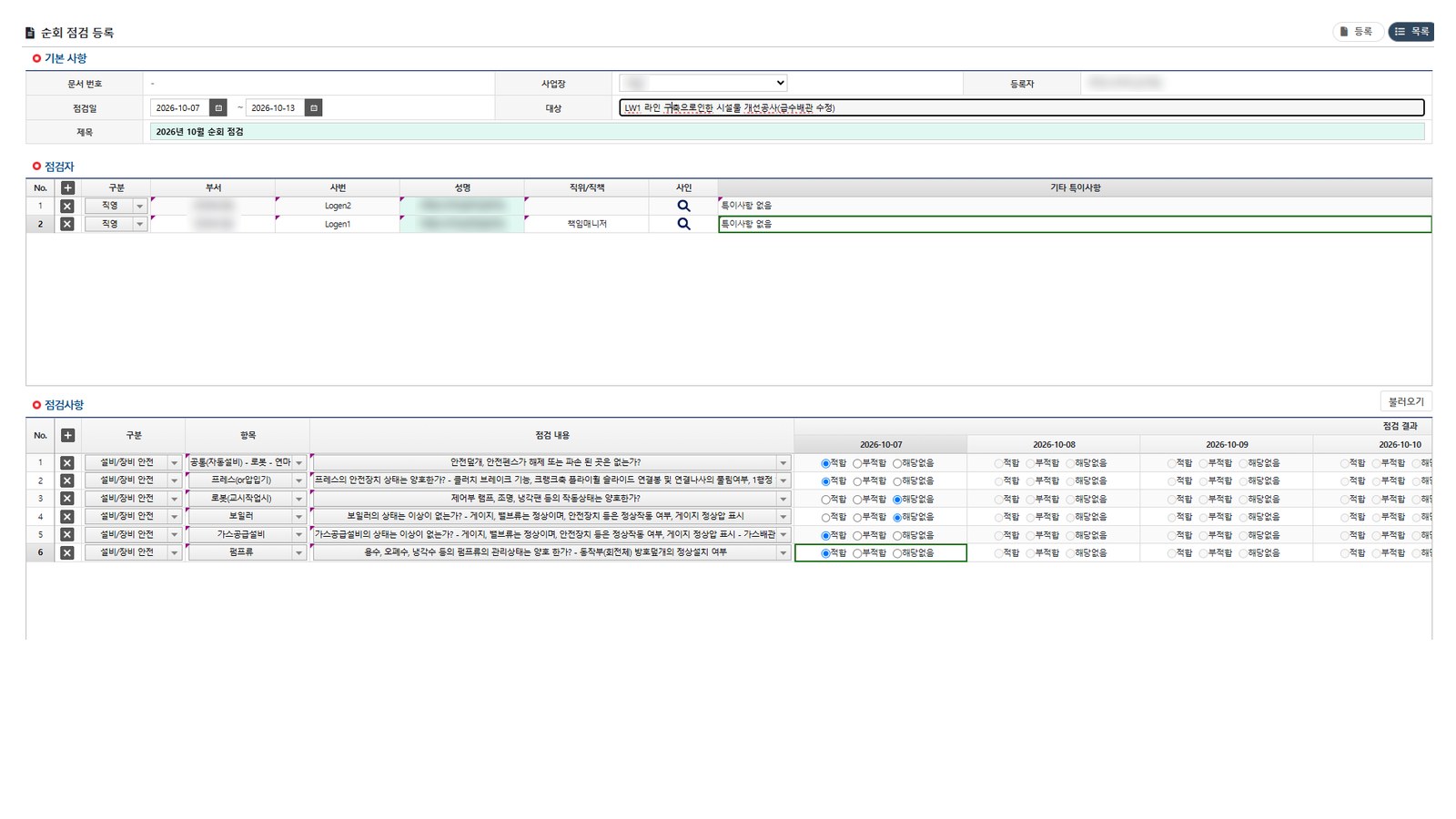The image size is (1456, 819).
Task: Open 점검 내용 dropdown for 가스공급설비 row
Action: [x=783, y=534]
